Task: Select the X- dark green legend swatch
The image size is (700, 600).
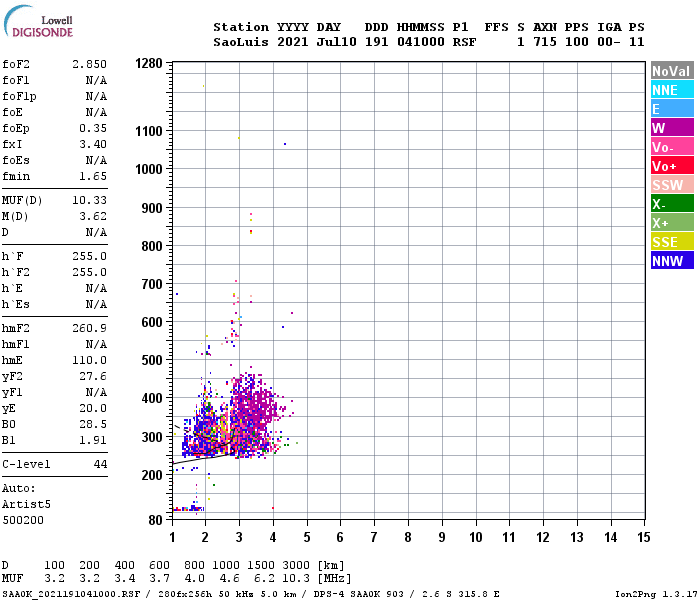Action: coord(672,204)
